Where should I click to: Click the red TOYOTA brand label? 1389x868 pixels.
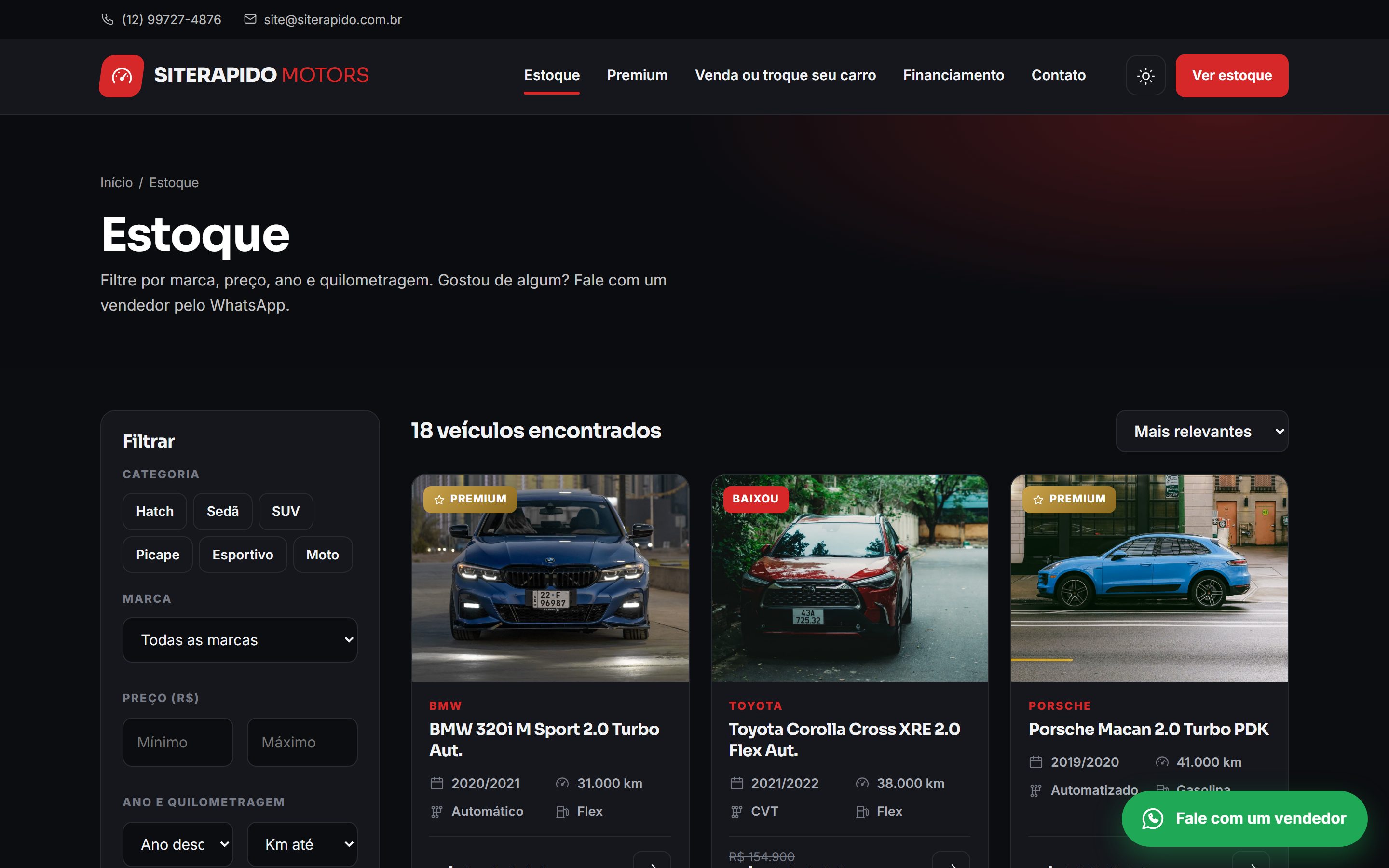[755, 706]
